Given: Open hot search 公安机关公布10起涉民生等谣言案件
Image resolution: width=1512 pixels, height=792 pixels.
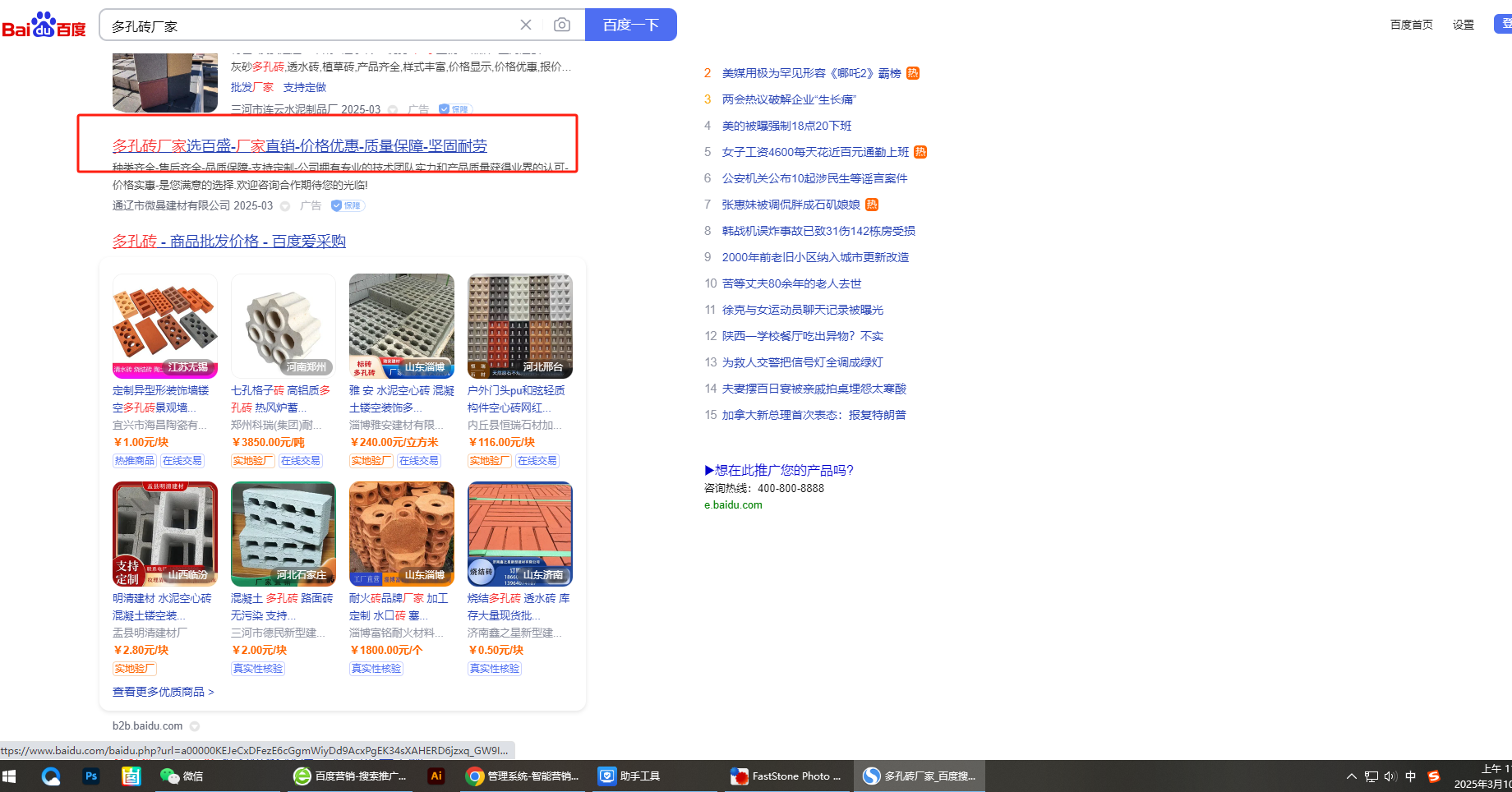Looking at the screenshot, I should [x=815, y=178].
